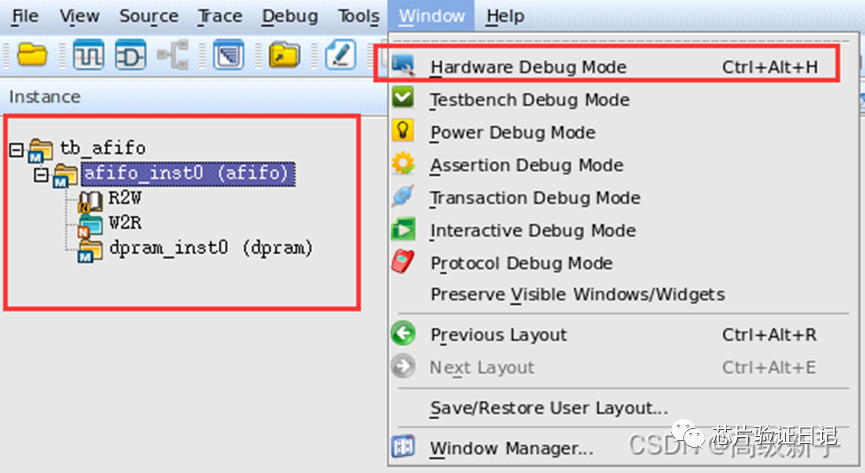Choose Protocol Debug Mode
The image size is (865, 473).
click(x=623, y=263)
